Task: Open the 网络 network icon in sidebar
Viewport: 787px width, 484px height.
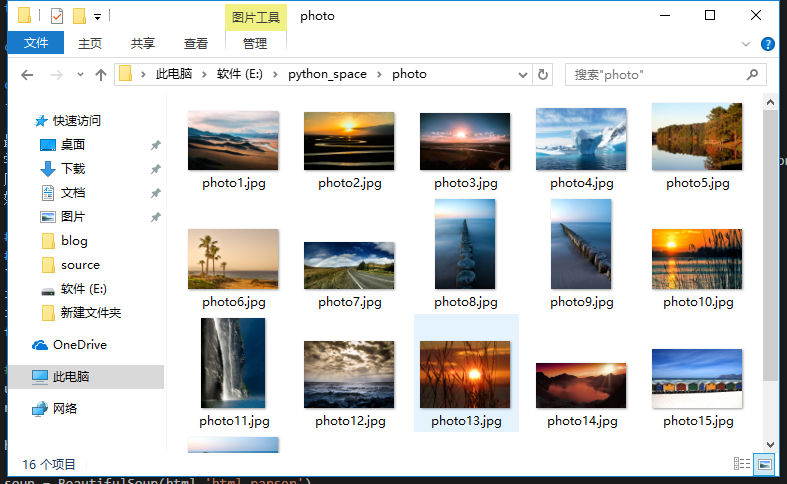Action: pyautogui.click(x=41, y=408)
